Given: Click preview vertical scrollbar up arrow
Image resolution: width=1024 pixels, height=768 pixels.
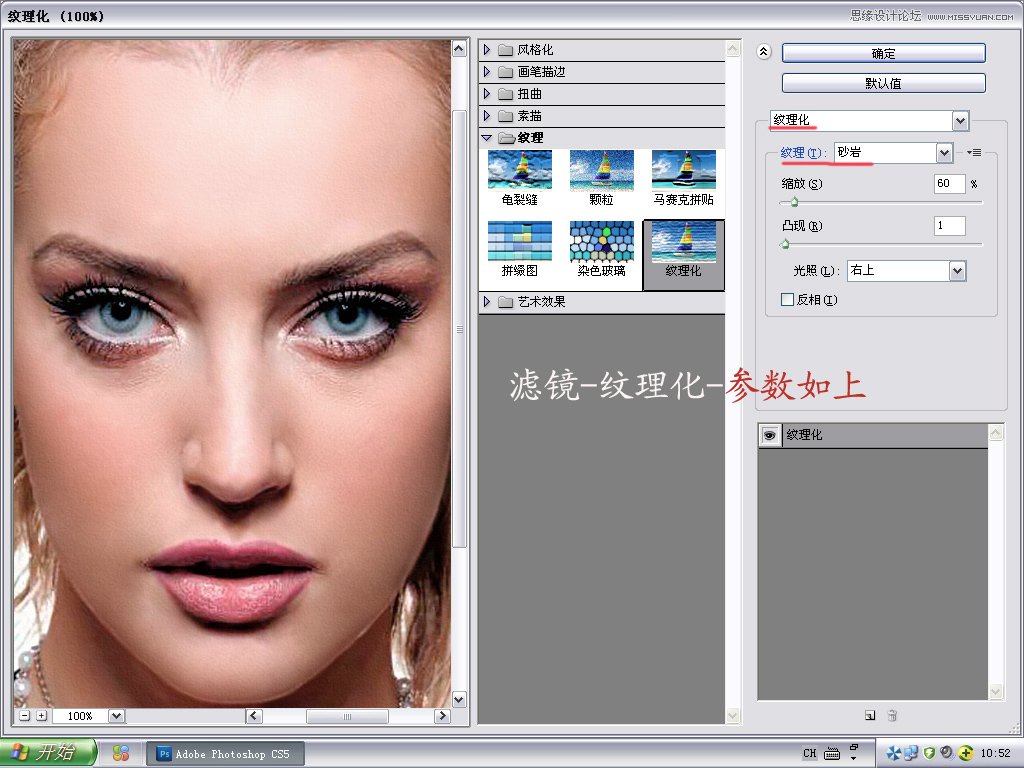Looking at the screenshot, I should [459, 49].
